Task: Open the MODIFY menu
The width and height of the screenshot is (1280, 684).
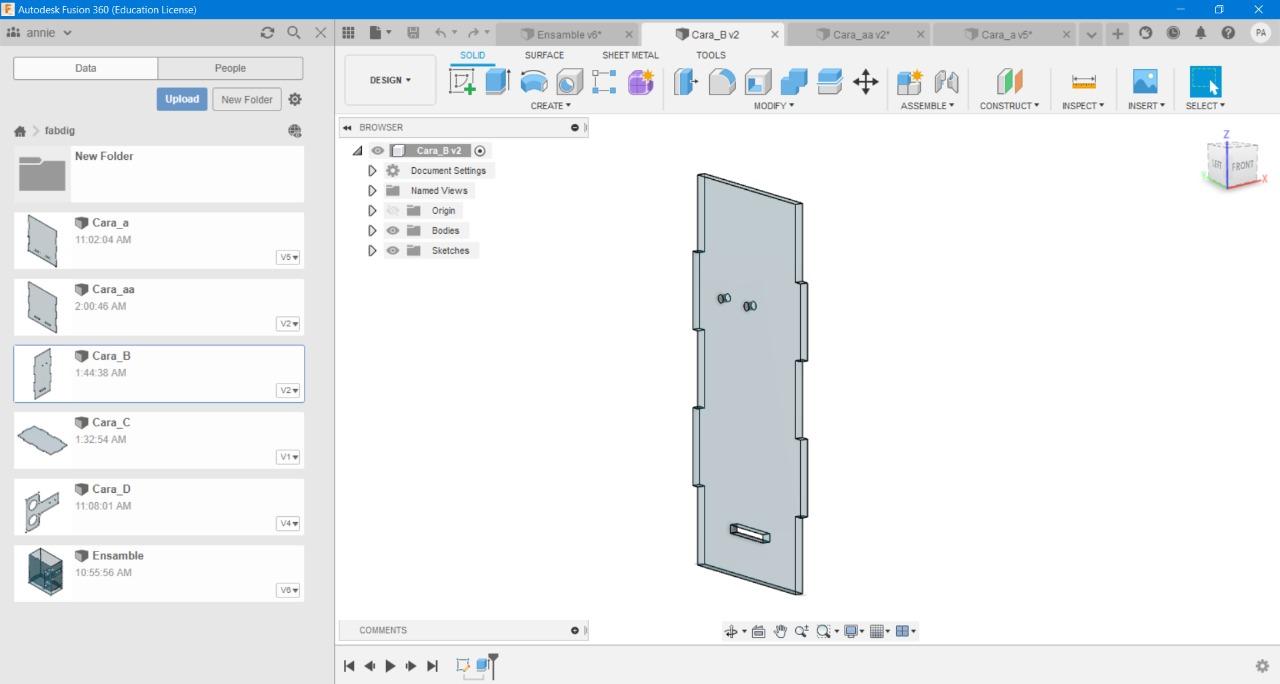Action: [774, 105]
